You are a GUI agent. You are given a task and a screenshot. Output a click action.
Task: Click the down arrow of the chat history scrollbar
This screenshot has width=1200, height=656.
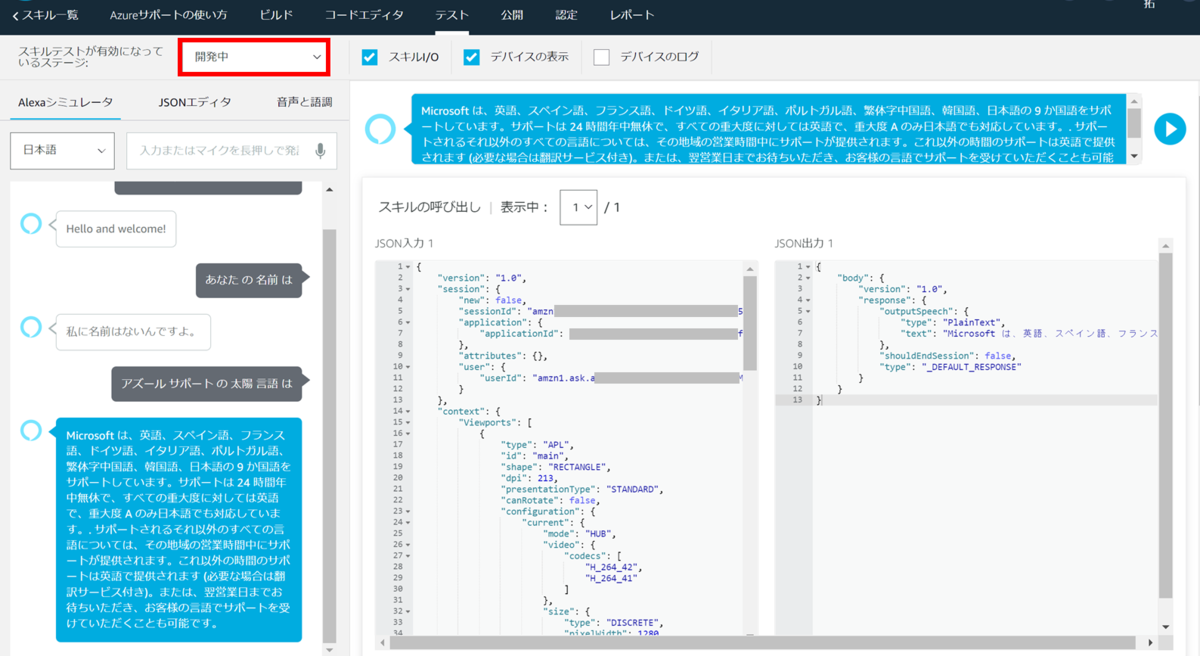(x=330, y=649)
